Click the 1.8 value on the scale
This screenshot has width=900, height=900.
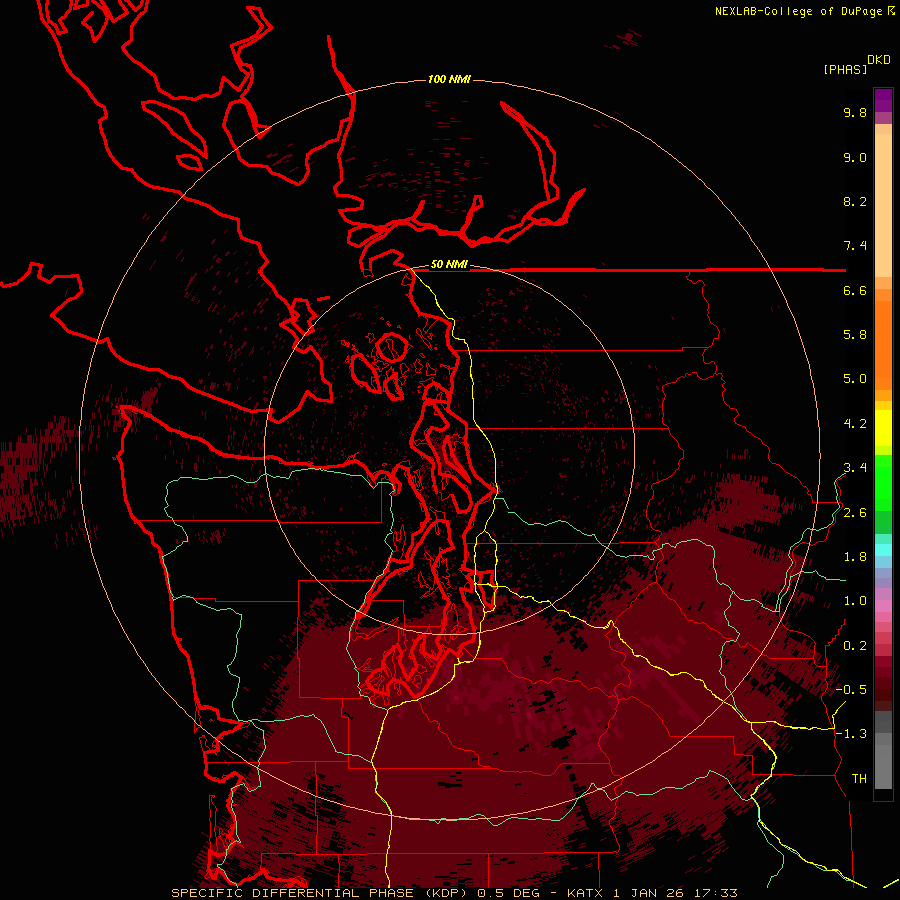[x=855, y=557]
